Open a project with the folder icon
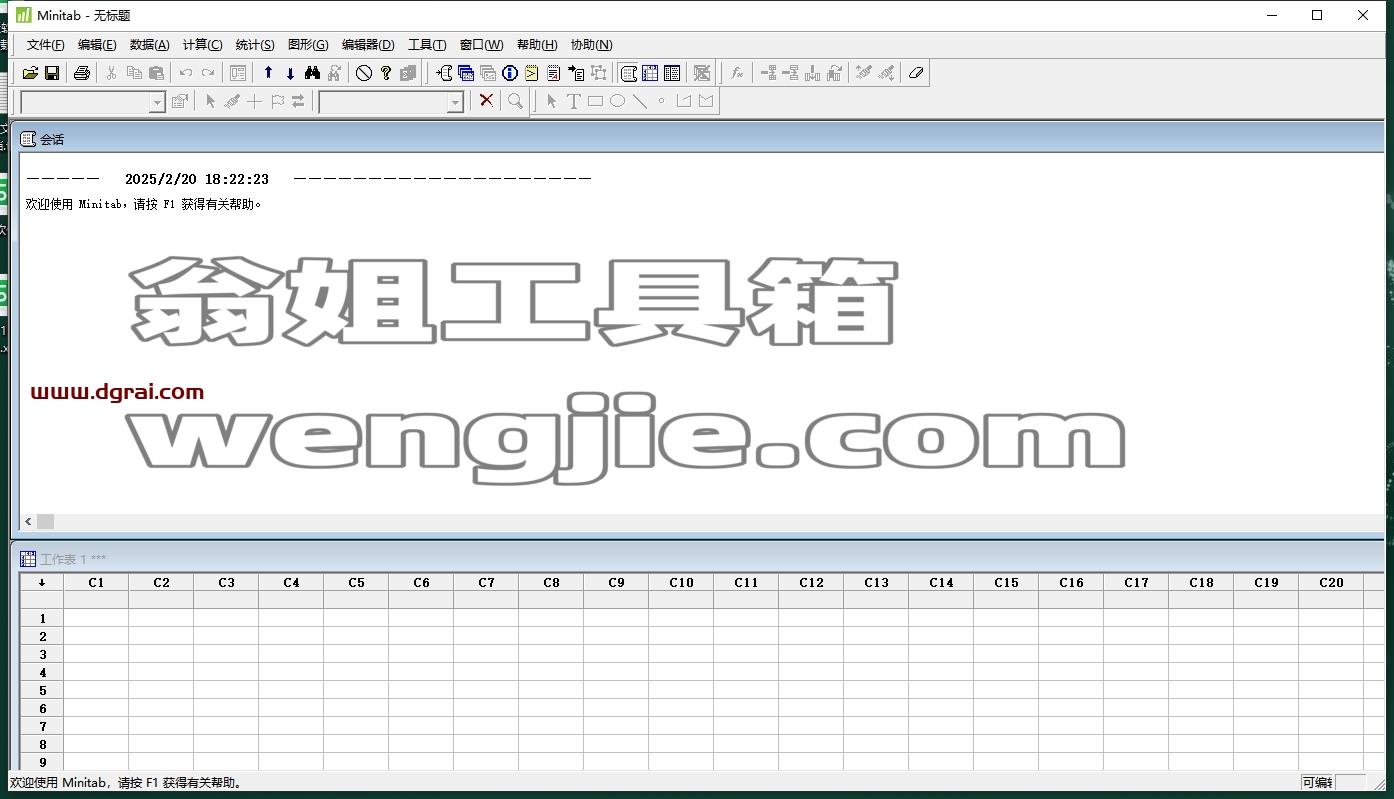 30,73
